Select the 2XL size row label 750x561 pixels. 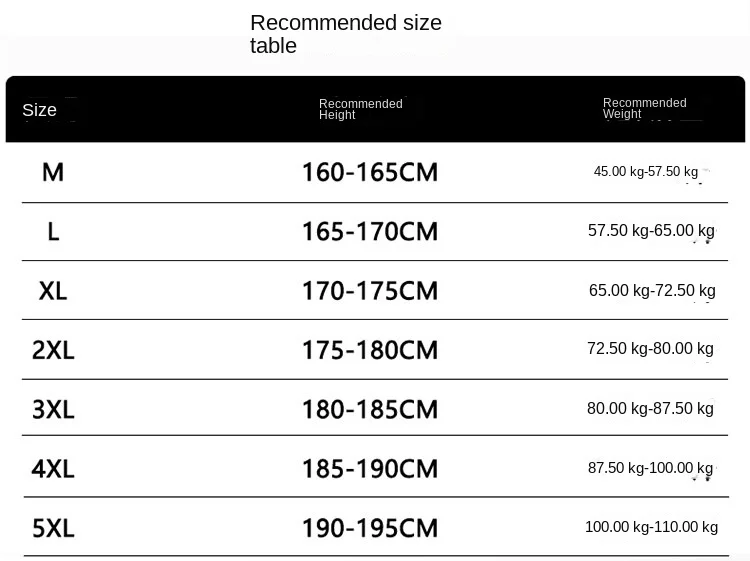pos(53,350)
